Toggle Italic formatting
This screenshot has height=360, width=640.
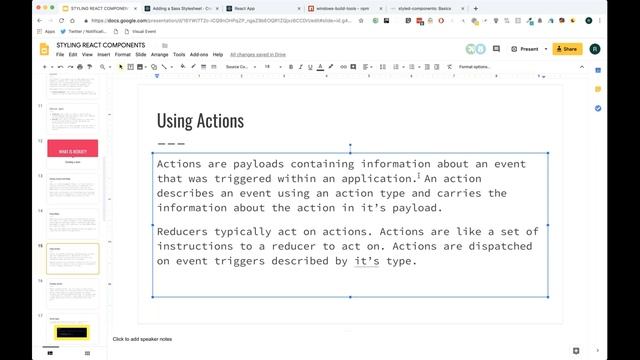coord(300,67)
